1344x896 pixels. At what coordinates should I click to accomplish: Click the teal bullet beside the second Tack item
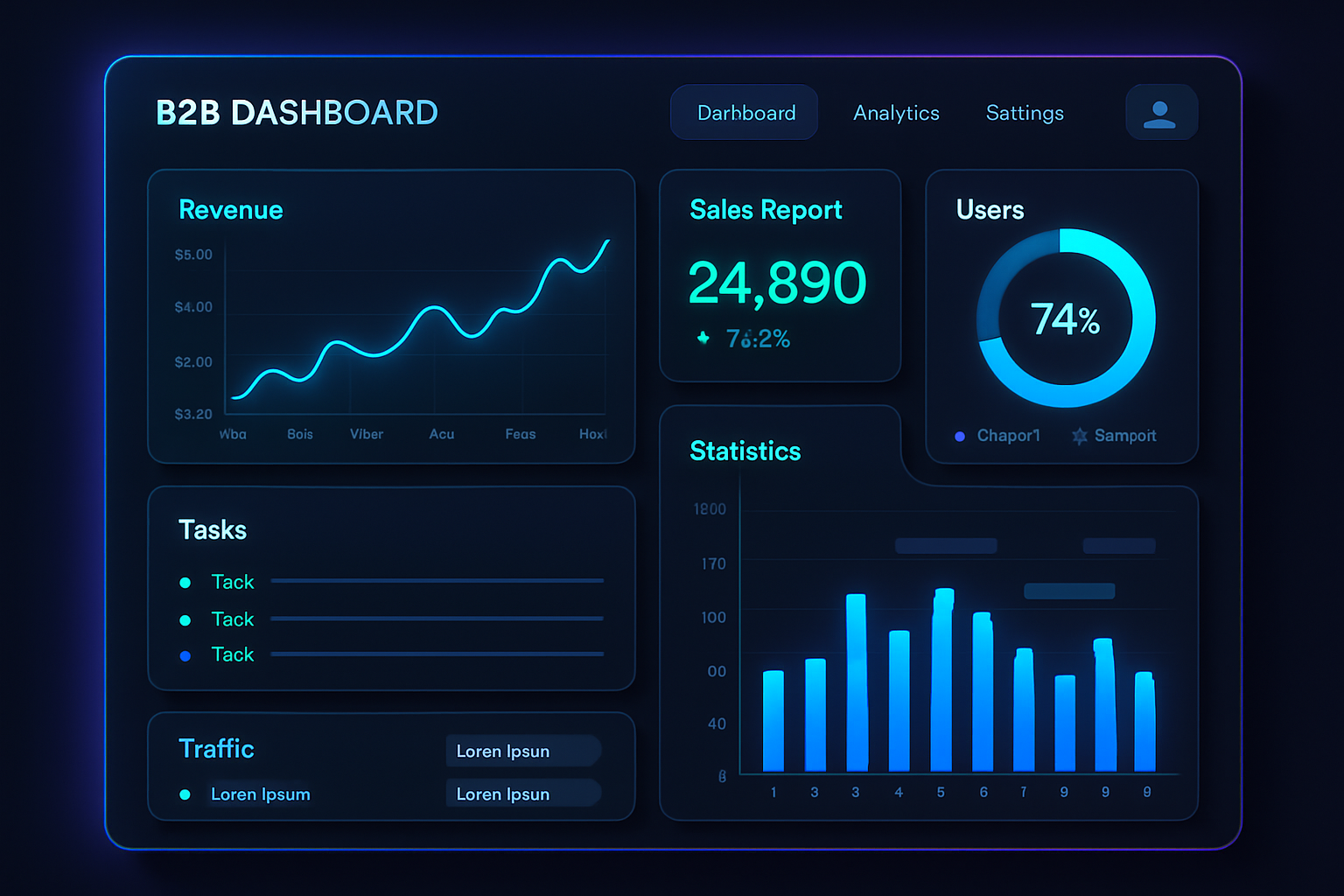tap(185, 618)
